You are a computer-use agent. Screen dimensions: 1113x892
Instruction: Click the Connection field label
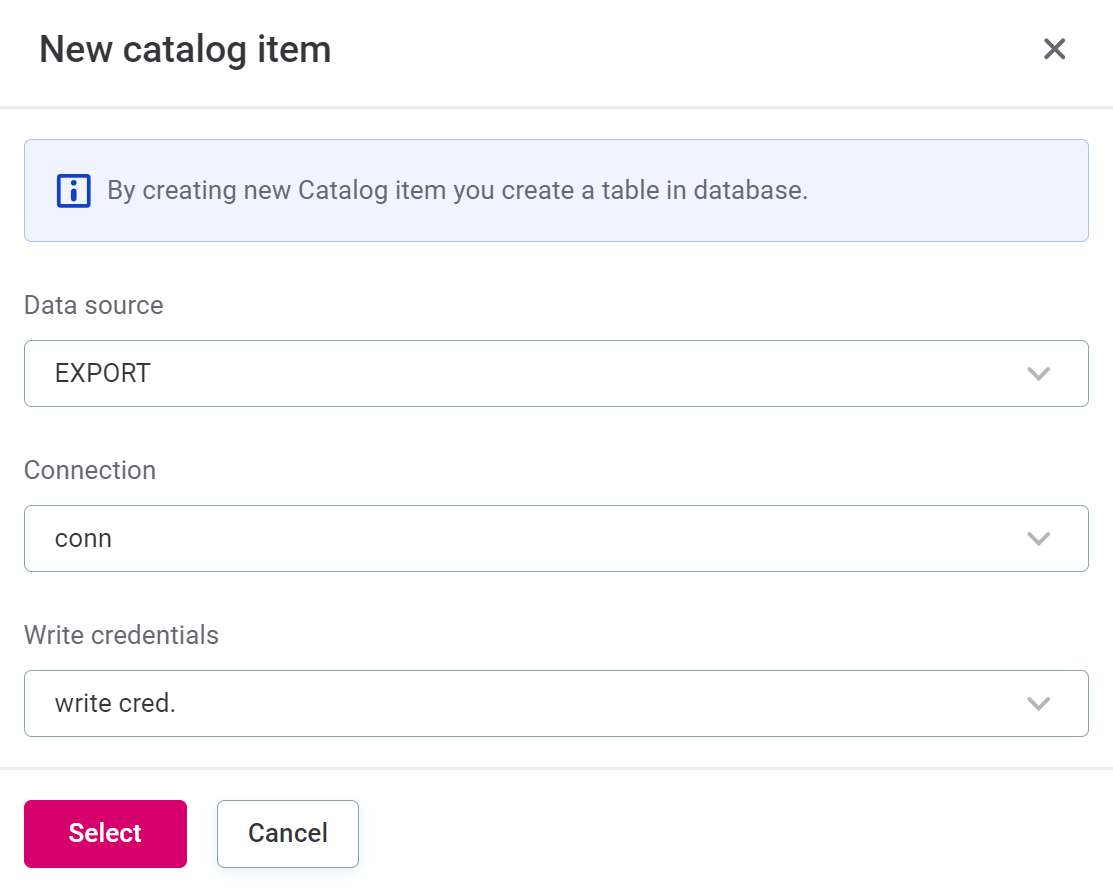coord(90,470)
